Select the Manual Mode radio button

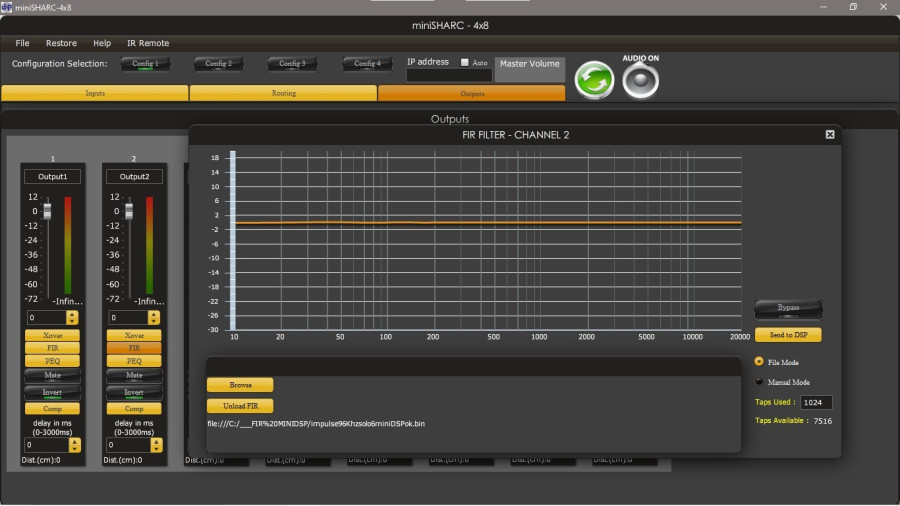pyautogui.click(x=759, y=381)
